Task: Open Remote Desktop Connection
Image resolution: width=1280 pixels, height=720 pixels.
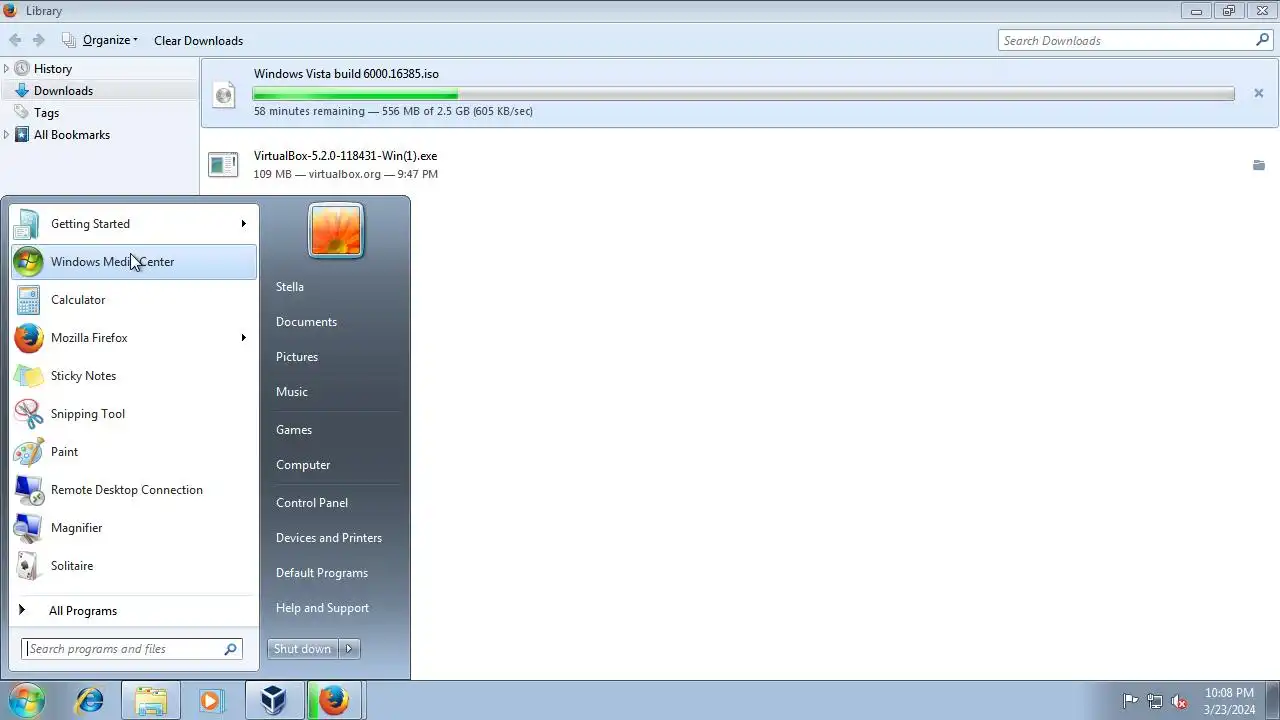Action: [133, 490]
